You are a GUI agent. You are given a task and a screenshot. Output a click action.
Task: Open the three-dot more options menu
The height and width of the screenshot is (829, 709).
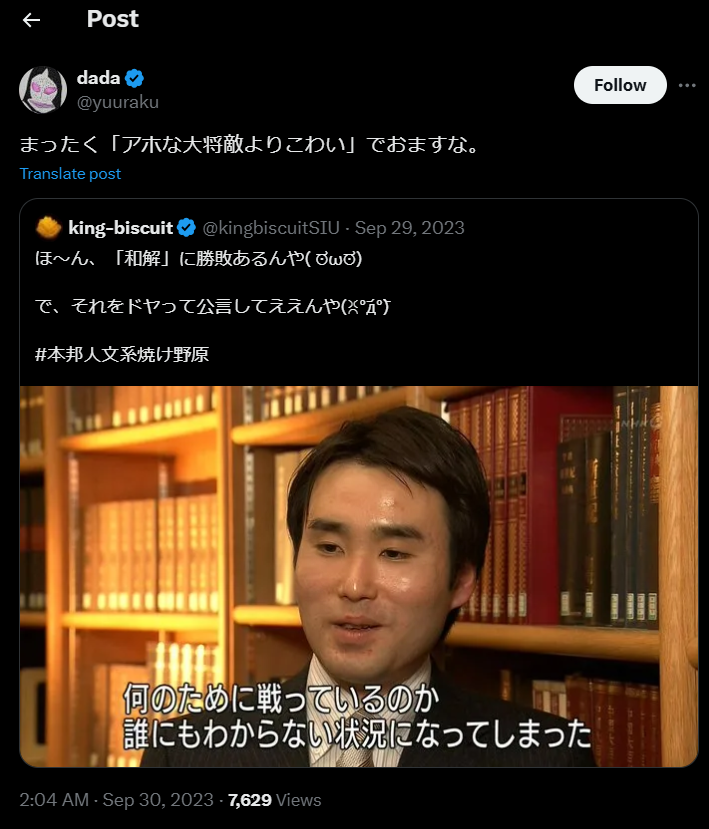(687, 85)
